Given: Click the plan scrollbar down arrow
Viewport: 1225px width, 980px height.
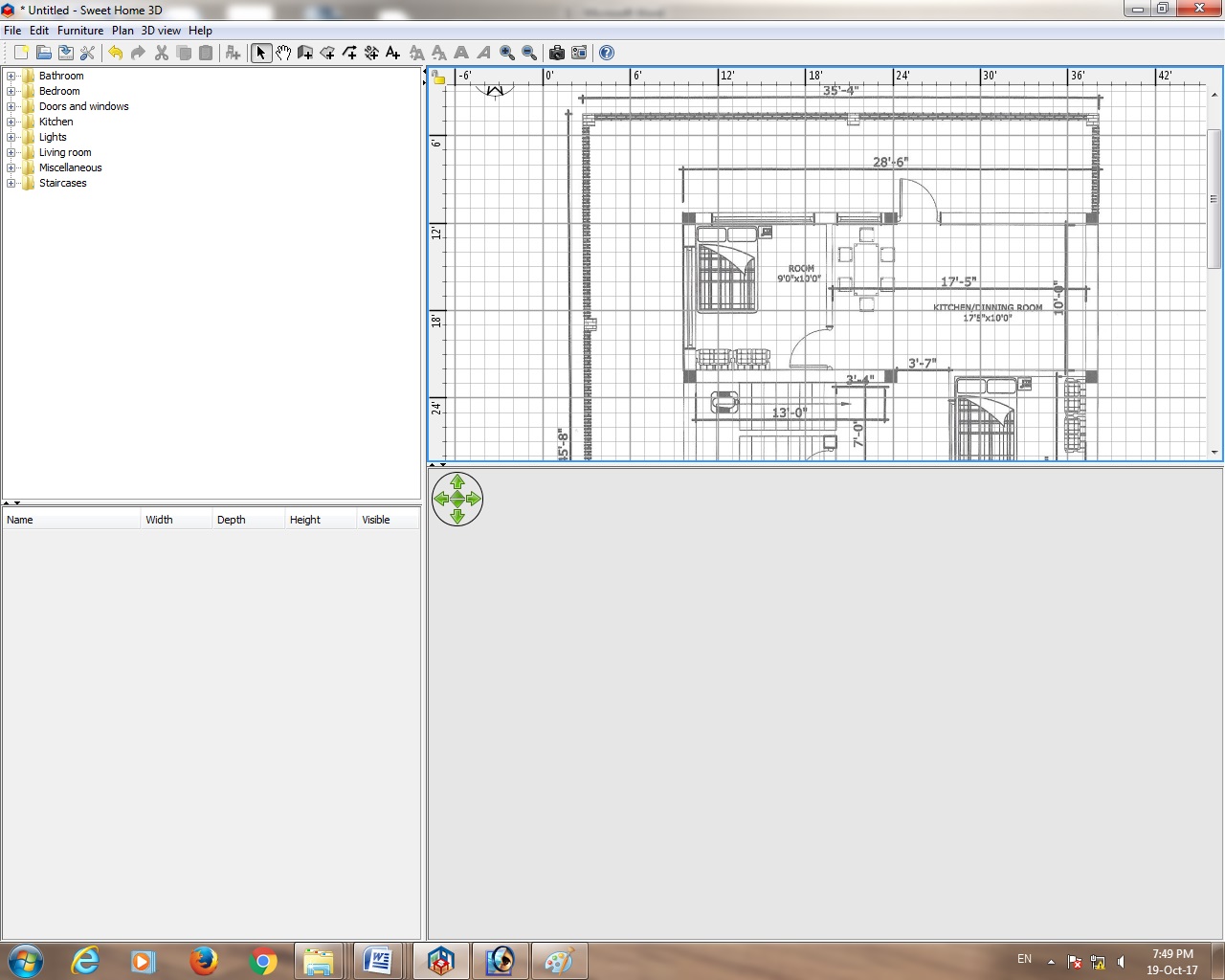Looking at the screenshot, I should point(1214,452).
